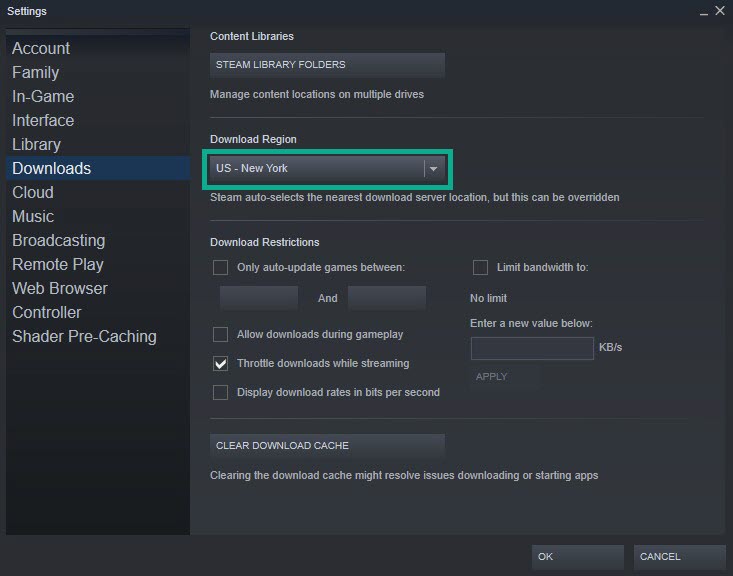
Task: Click the Steam auto-selects server description
Action: click(415, 197)
